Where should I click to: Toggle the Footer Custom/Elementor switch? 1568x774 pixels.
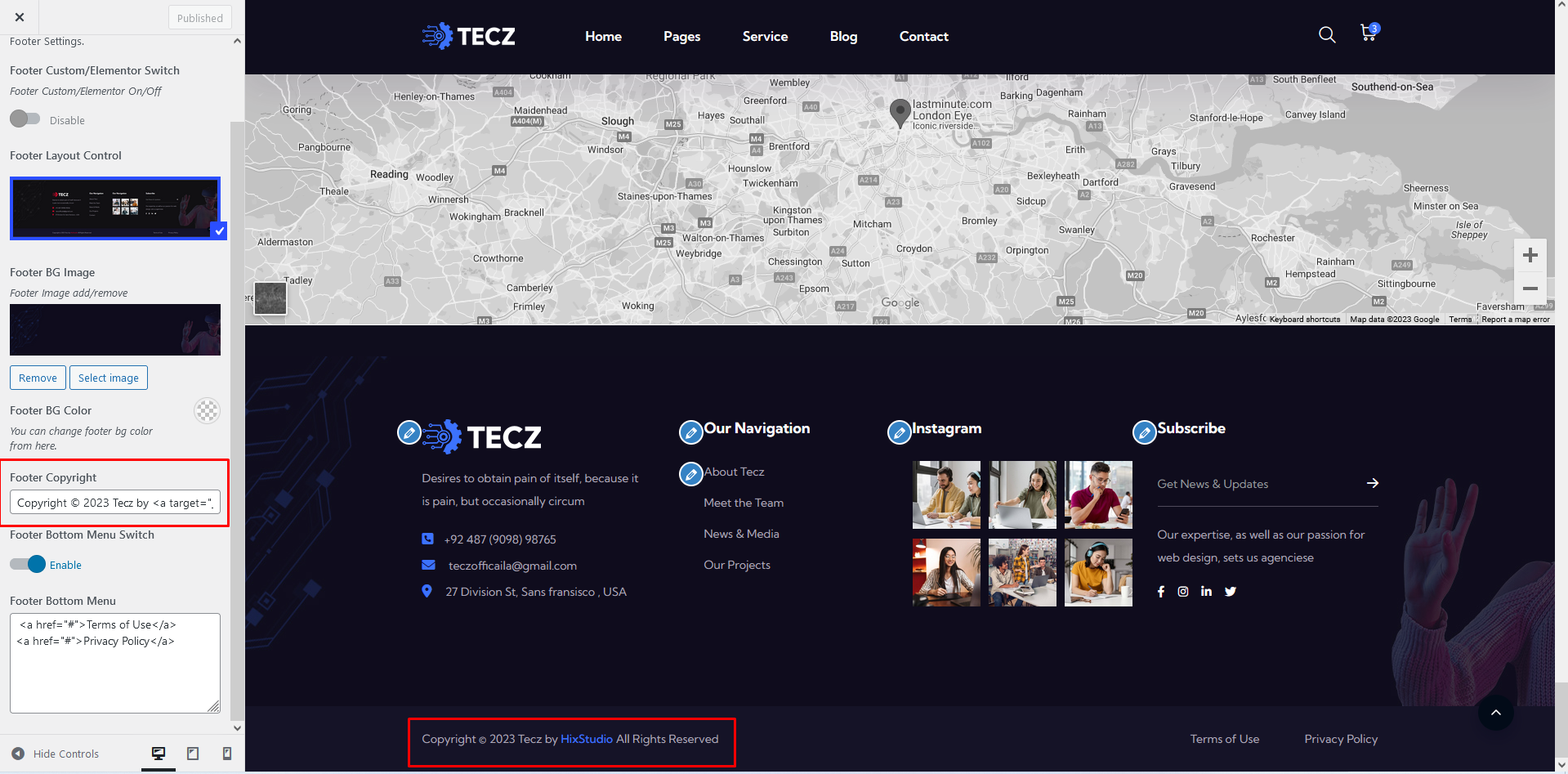[x=25, y=119]
